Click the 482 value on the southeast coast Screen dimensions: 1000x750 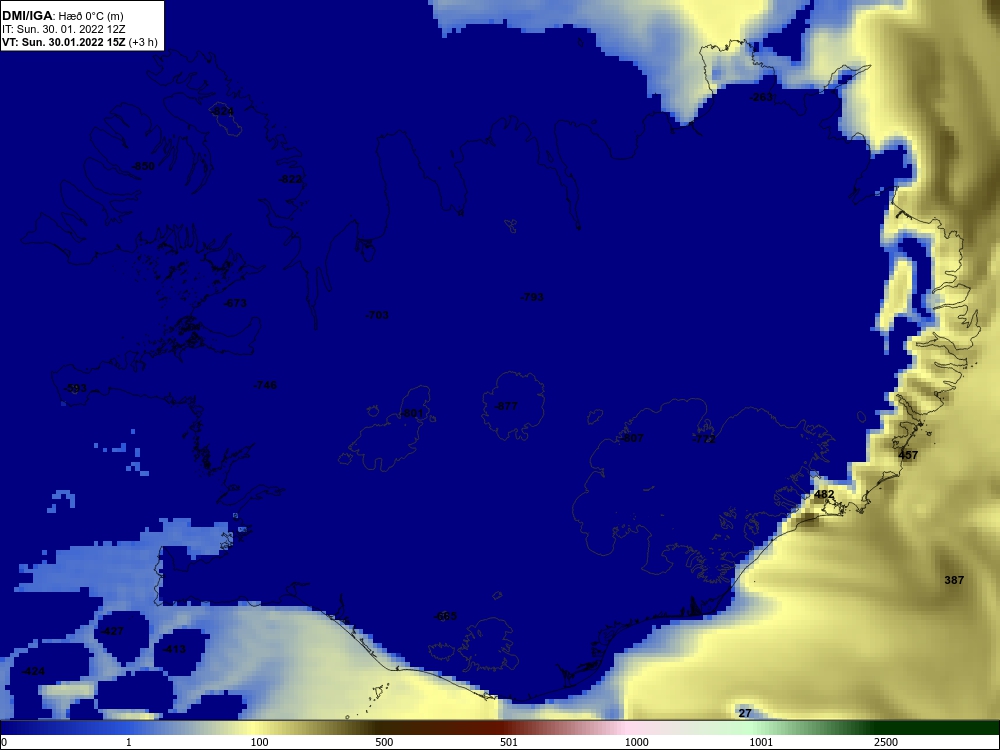[x=824, y=494]
